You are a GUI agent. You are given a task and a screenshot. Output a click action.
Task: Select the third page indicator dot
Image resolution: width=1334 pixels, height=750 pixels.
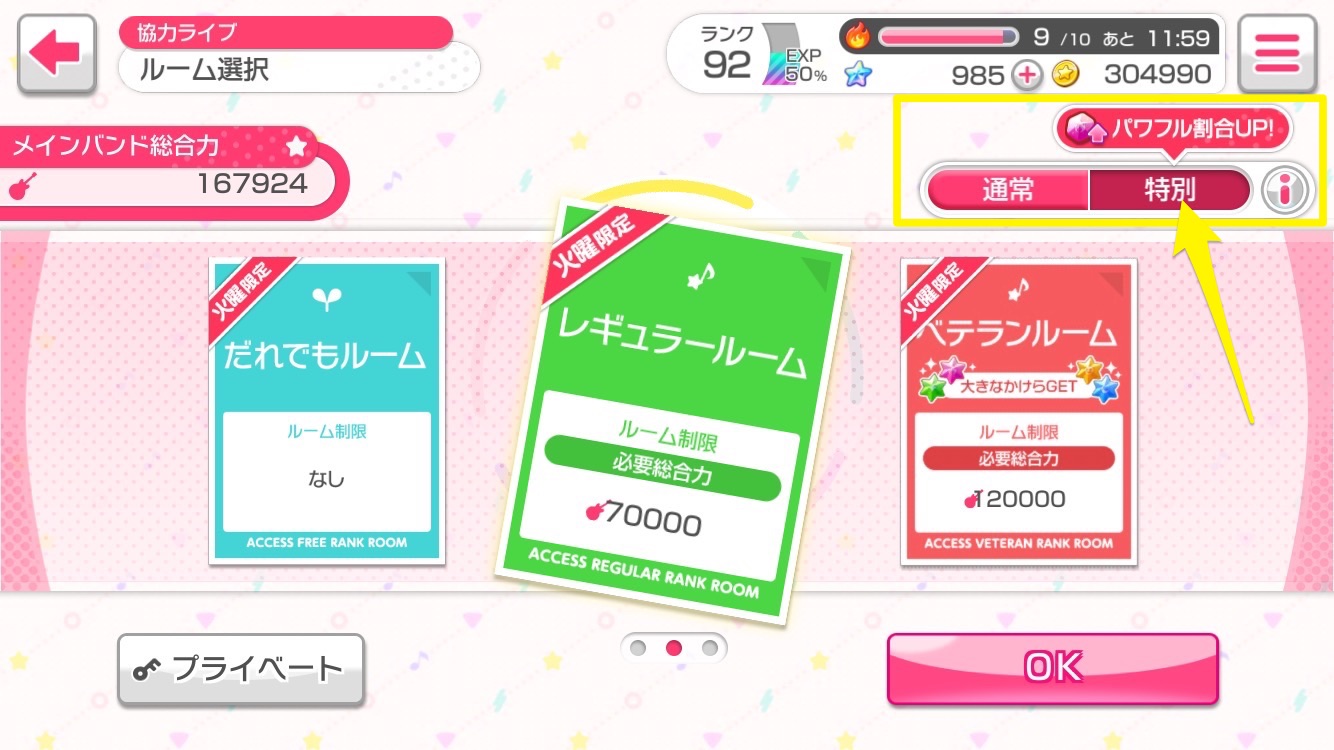coord(709,648)
